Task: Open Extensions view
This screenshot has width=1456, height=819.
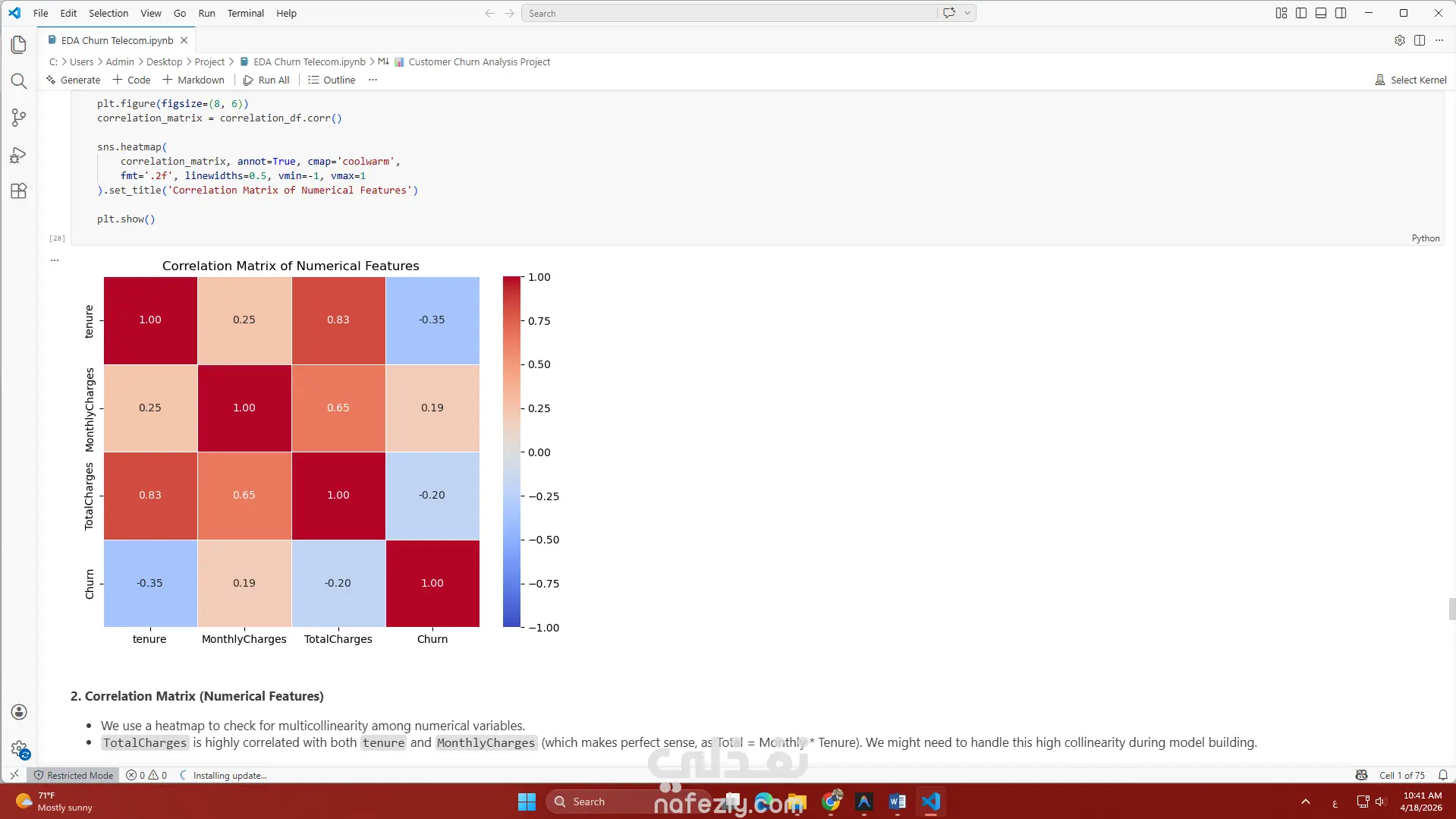Action: pyautogui.click(x=19, y=191)
